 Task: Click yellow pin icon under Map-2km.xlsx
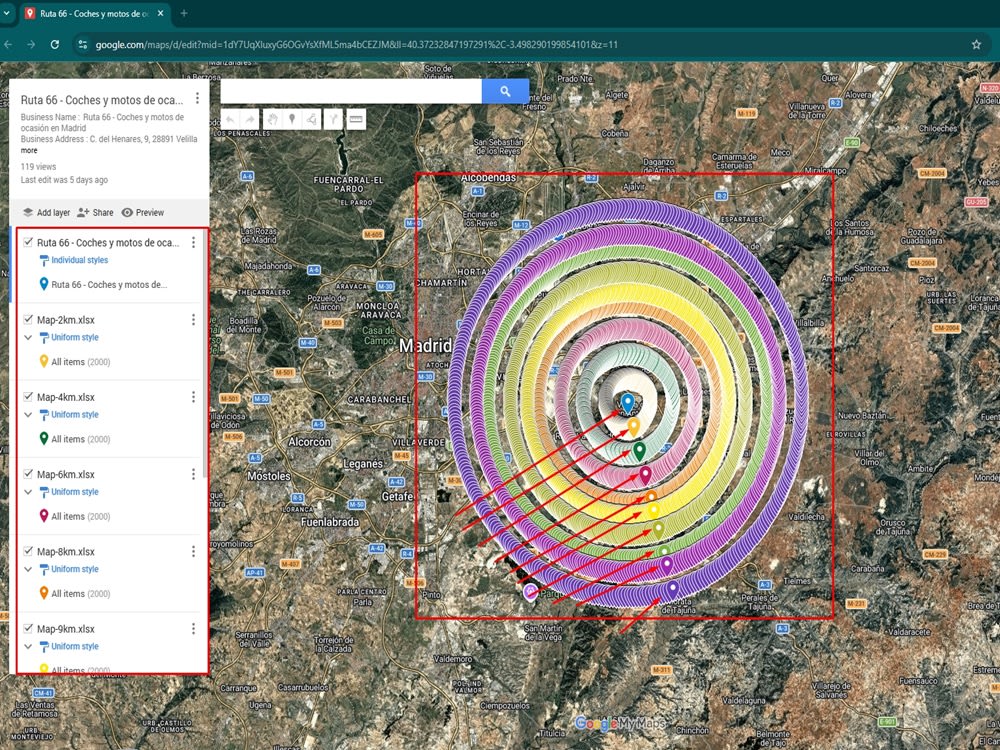click(43, 362)
